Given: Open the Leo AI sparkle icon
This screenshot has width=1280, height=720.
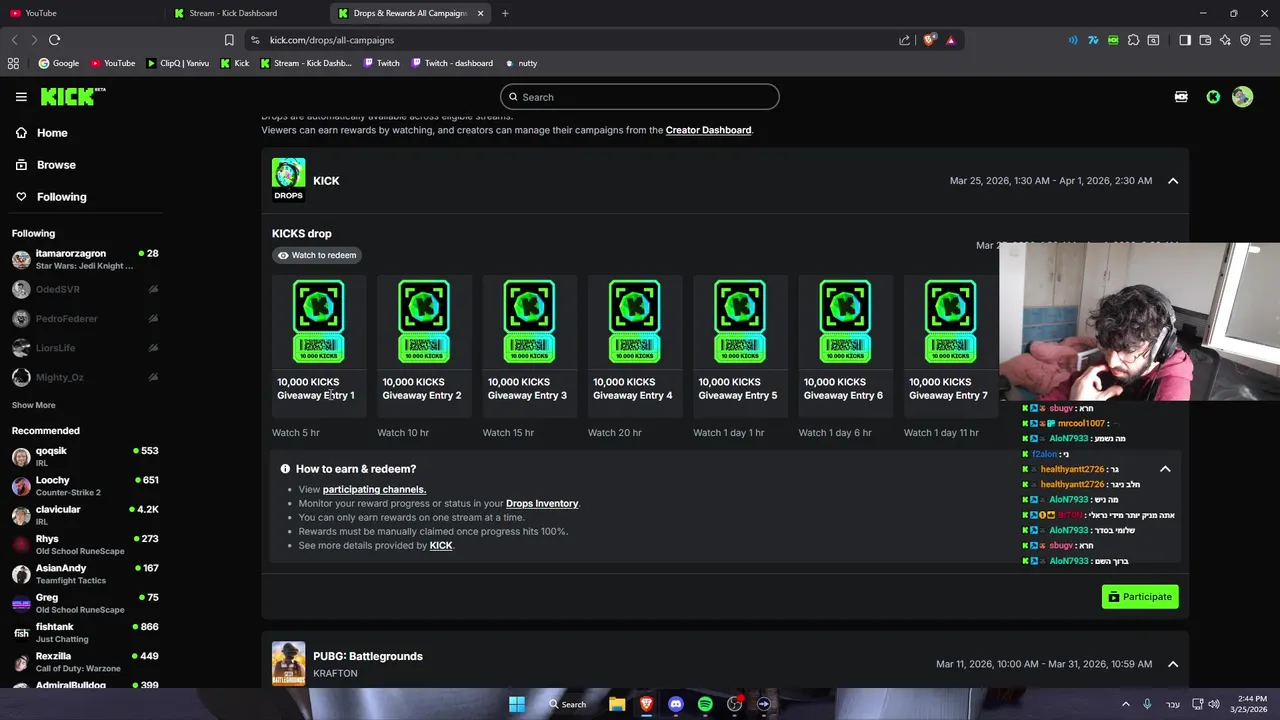Looking at the screenshot, I should click(1225, 40).
